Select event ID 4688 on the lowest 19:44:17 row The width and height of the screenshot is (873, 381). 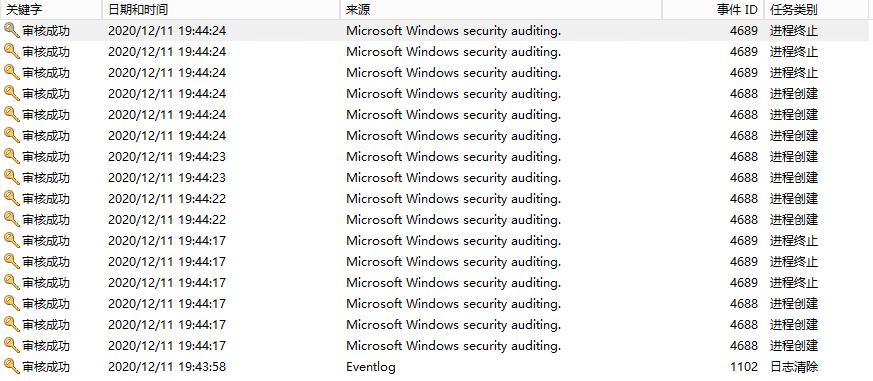(744, 345)
